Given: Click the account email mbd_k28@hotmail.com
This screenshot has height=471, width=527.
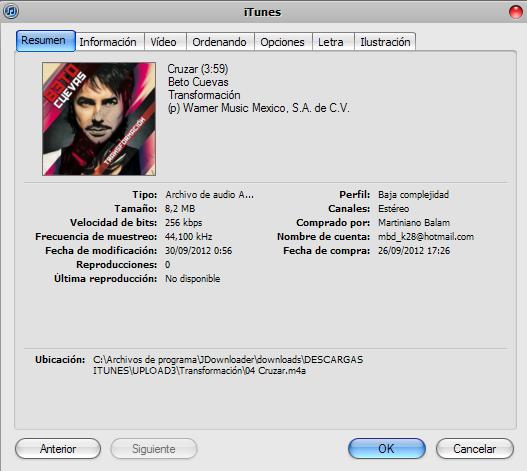Looking at the screenshot, I should pos(426,237).
